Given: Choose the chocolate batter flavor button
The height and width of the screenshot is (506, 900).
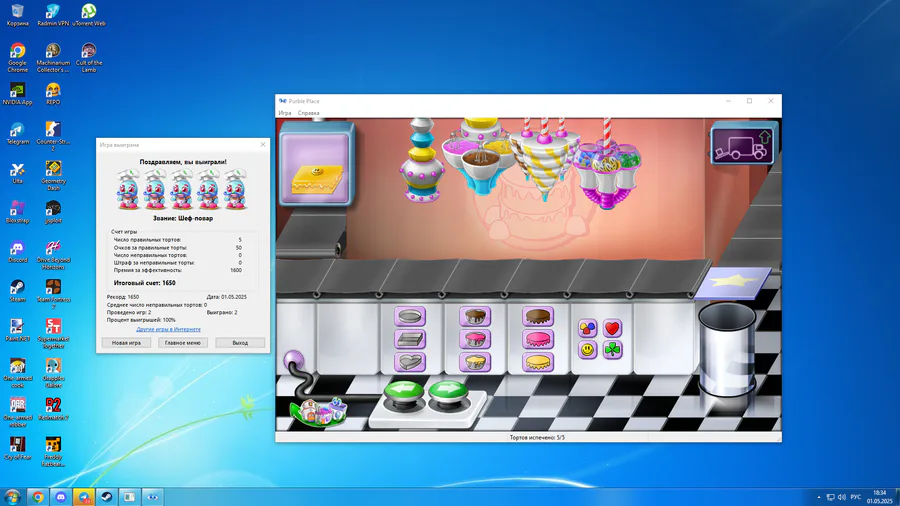Looking at the screenshot, I should coord(475,316).
